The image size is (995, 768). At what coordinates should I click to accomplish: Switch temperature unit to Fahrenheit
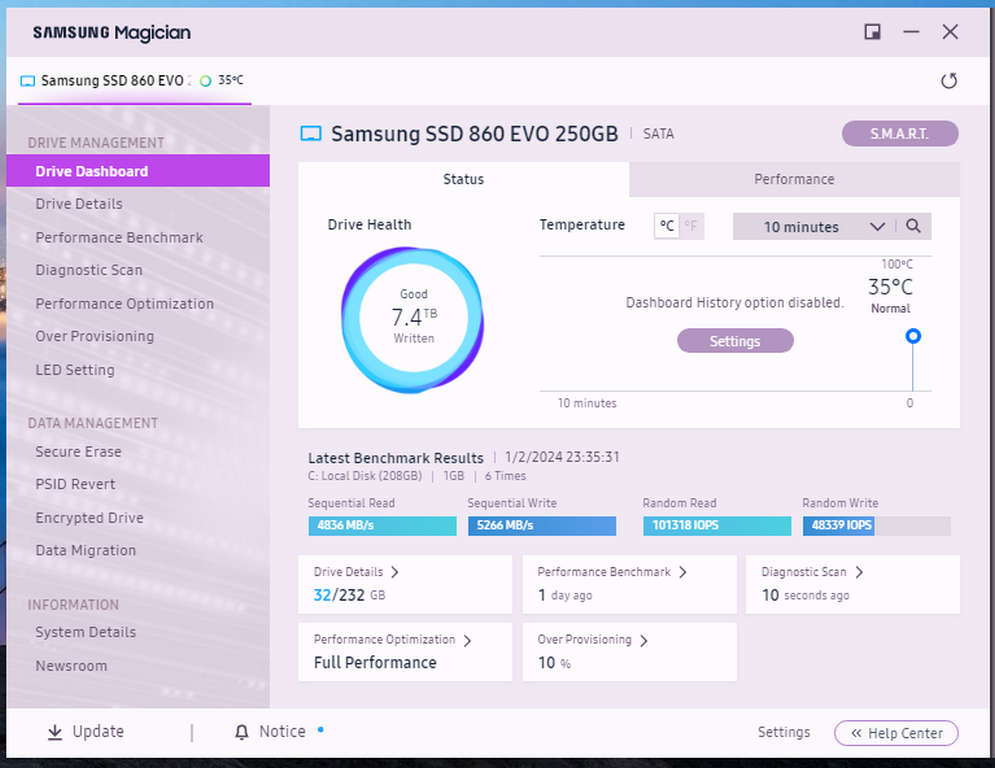[690, 226]
